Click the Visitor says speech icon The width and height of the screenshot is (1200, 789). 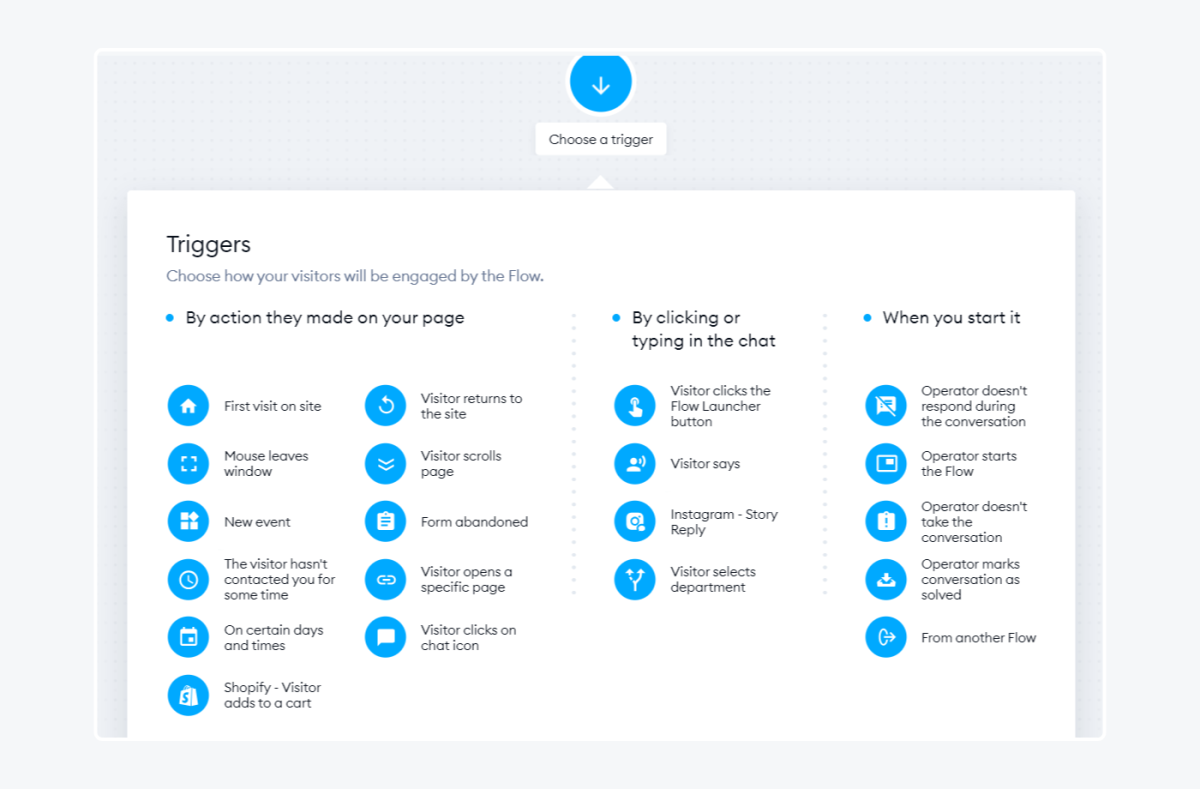click(x=635, y=463)
